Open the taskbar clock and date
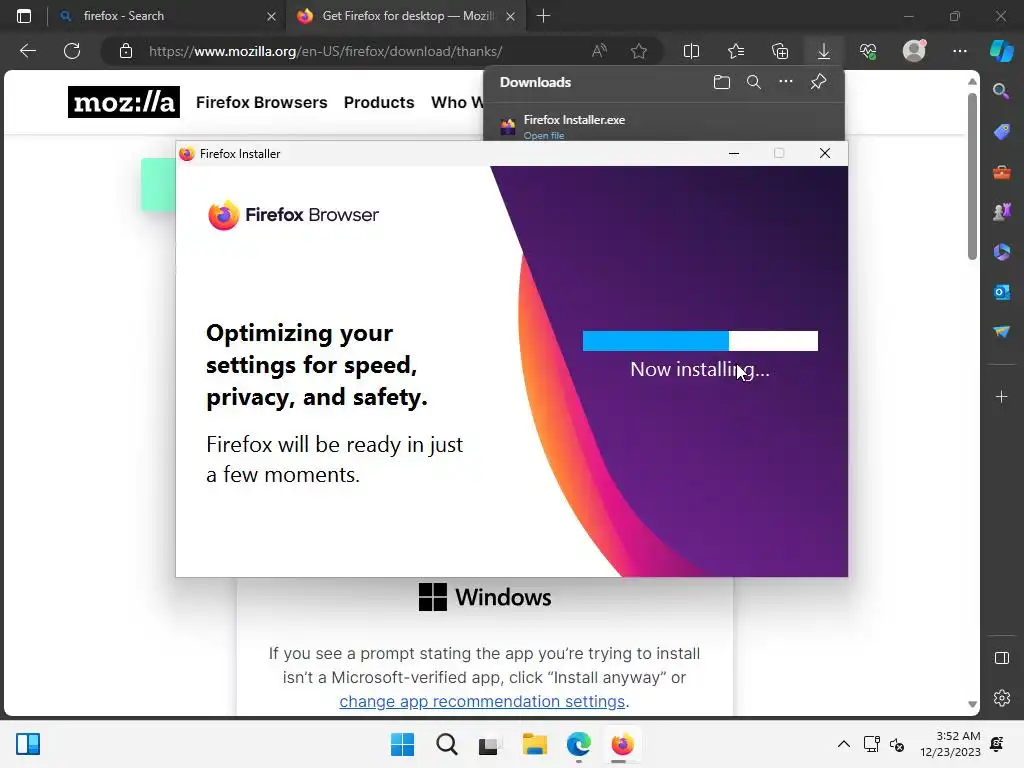Viewport: 1024px width, 768px height. [950, 744]
